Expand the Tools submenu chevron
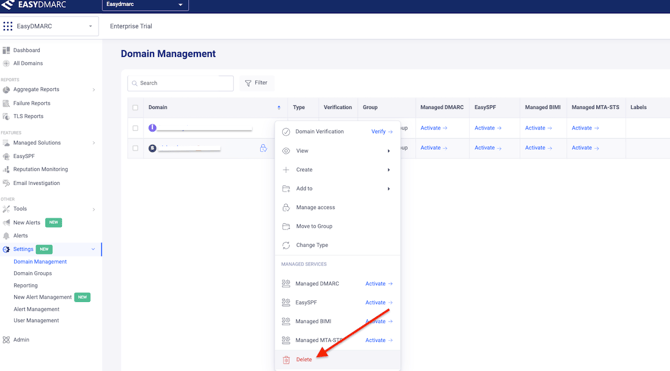This screenshot has width=670, height=371. pyautogui.click(x=94, y=209)
